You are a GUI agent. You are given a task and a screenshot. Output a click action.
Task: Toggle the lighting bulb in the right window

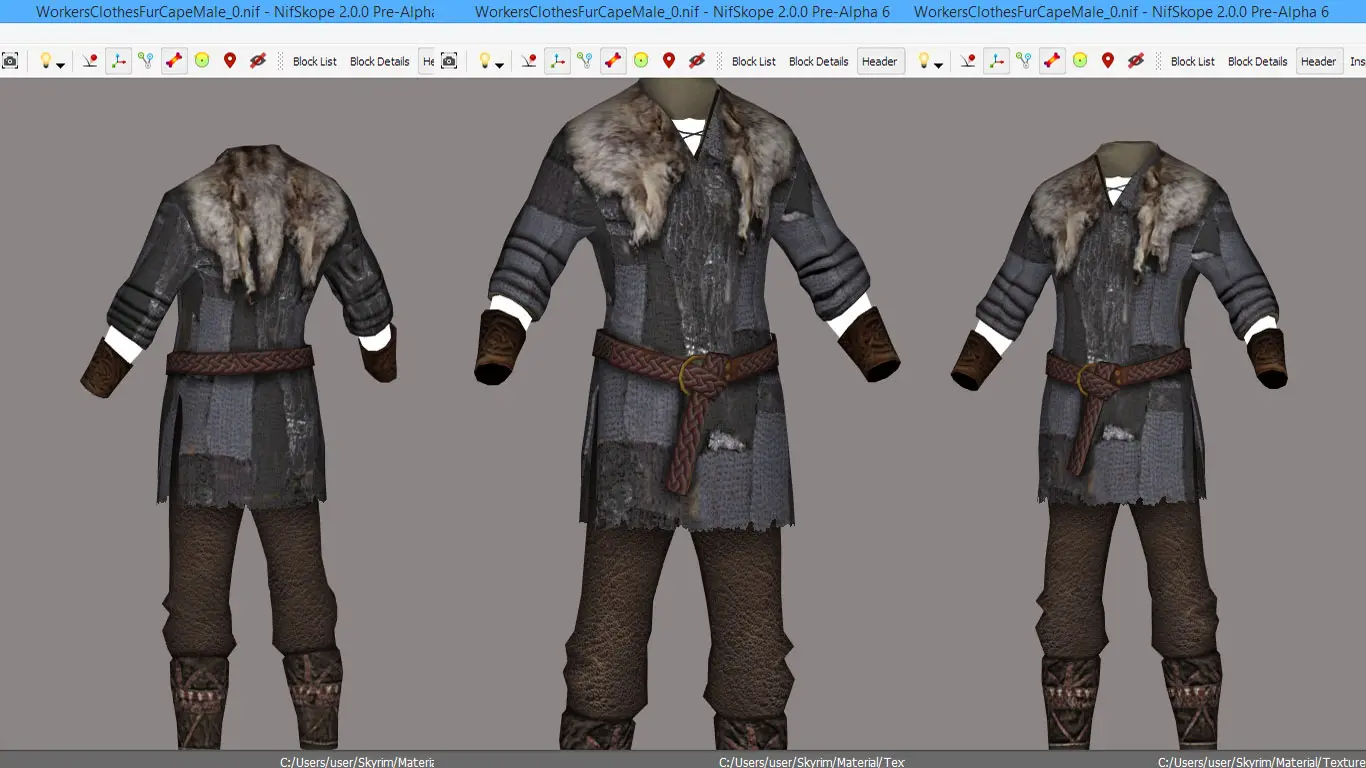tap(923, 61)
